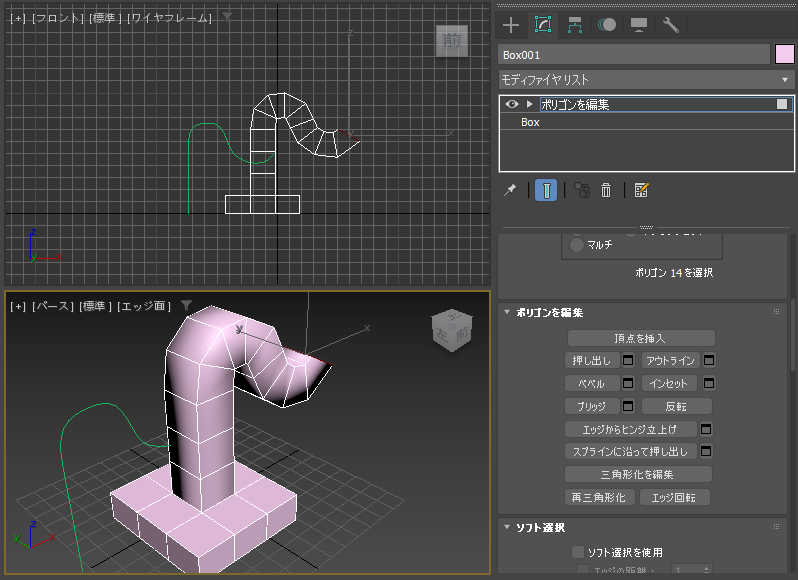Click ソフト選択 rollout drag grip
This screenshot has height=580, width=798.
(776, 527)
